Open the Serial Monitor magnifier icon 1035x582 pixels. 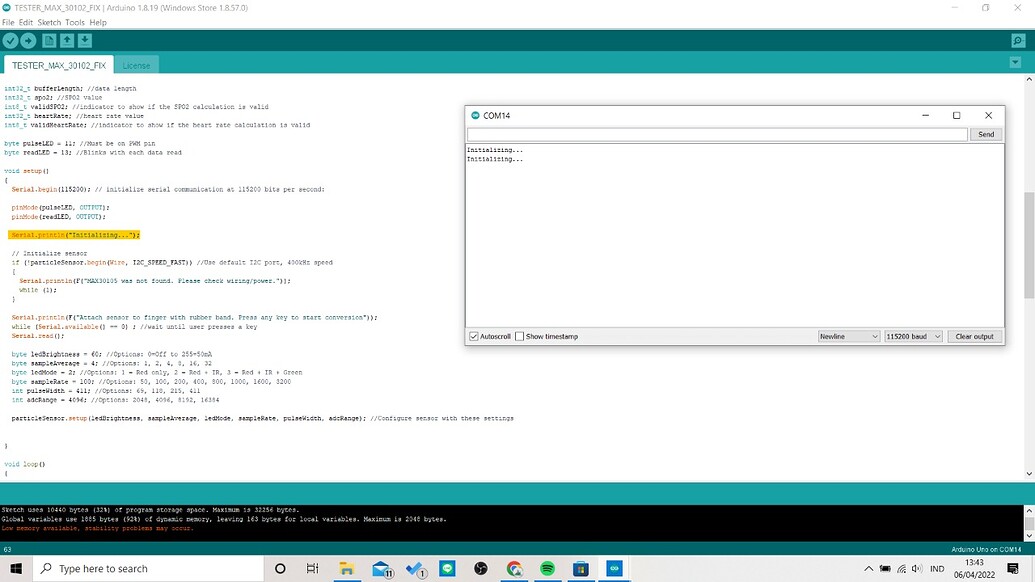tap(1019, 41)
